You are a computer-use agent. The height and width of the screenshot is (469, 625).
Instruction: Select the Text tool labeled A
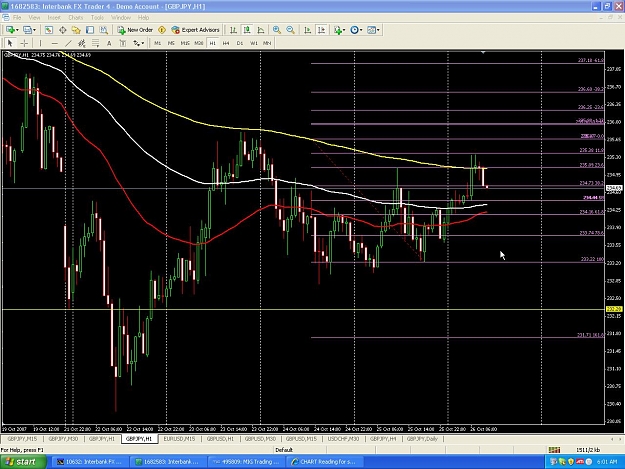tap(109, 43)
